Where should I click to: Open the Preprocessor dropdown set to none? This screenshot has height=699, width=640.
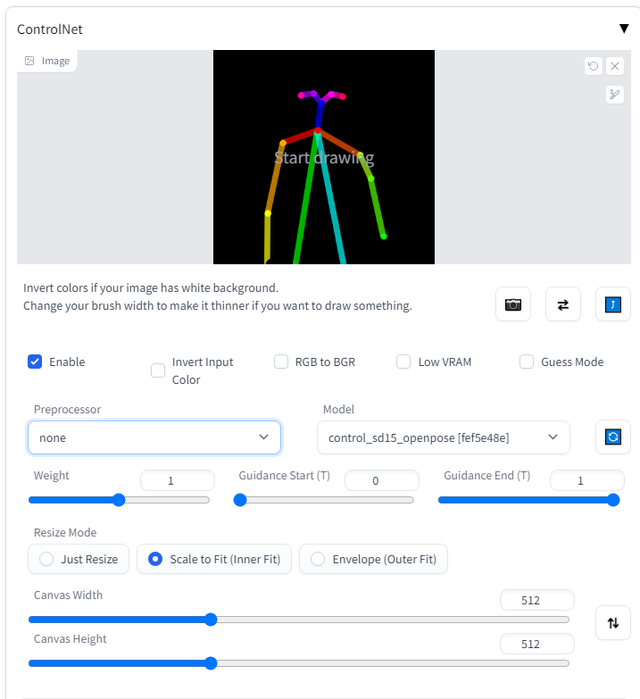(x=154, y=437)
